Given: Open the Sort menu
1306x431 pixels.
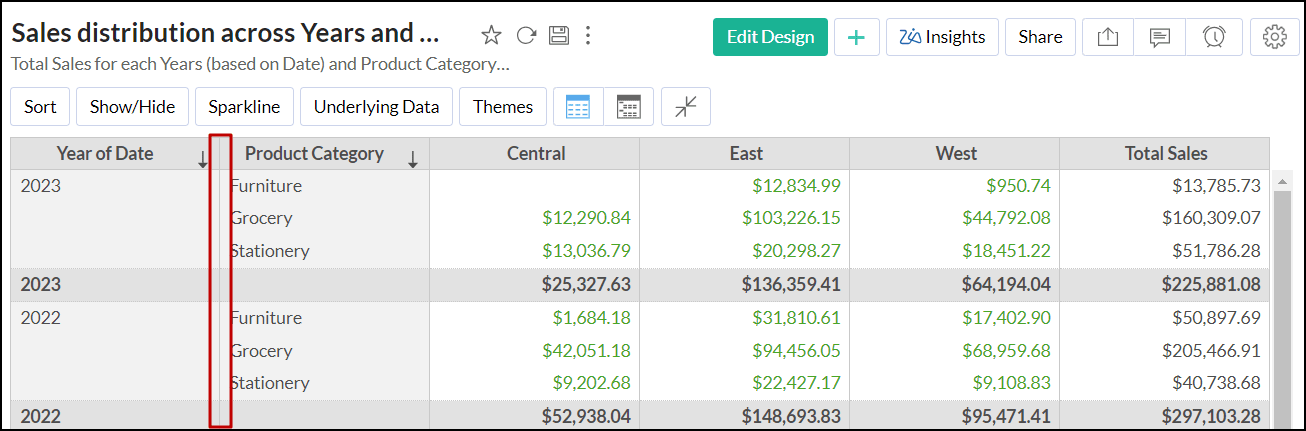Looking at the screenshot, I should [x=40, y=107].
